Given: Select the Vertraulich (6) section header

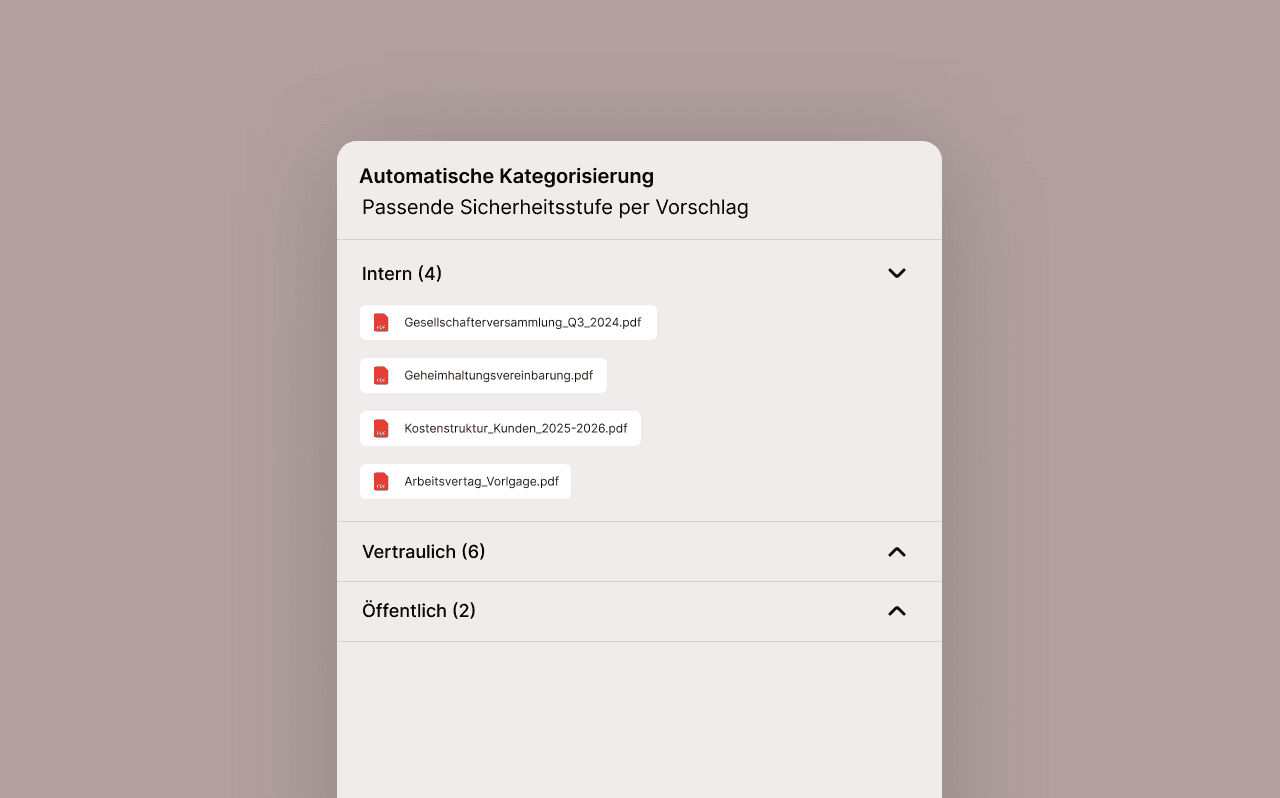Looking at the screenshot, I should (424, 551).
